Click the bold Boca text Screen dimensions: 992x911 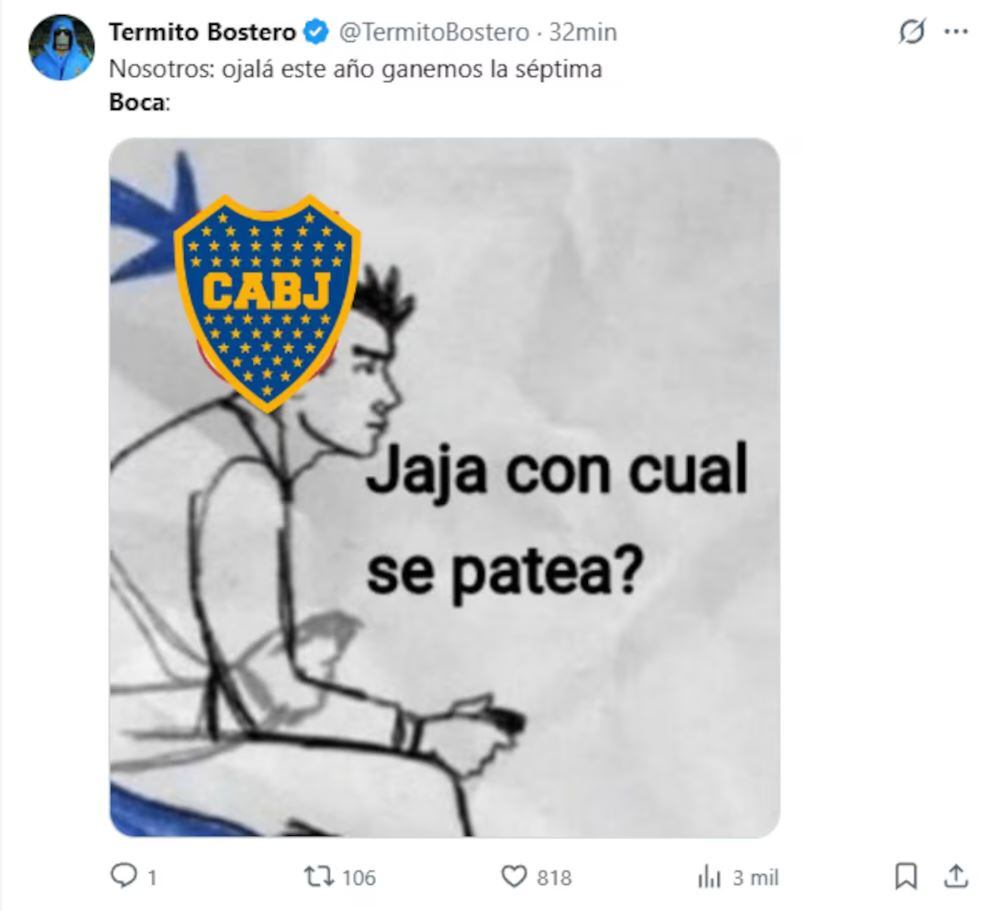coord(137,102)
